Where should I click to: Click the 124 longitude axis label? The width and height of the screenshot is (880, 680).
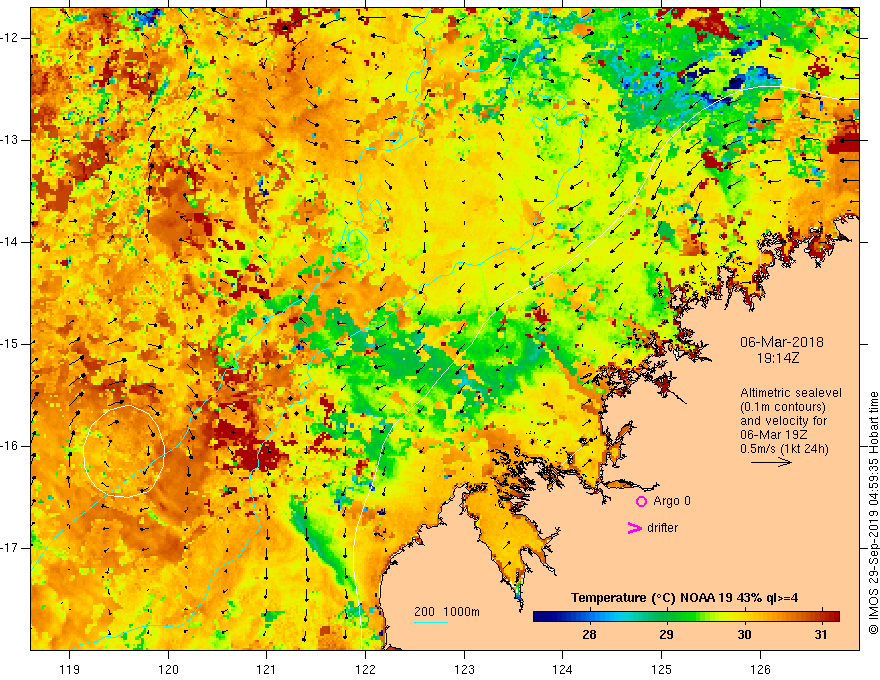(x=563, y=669)
